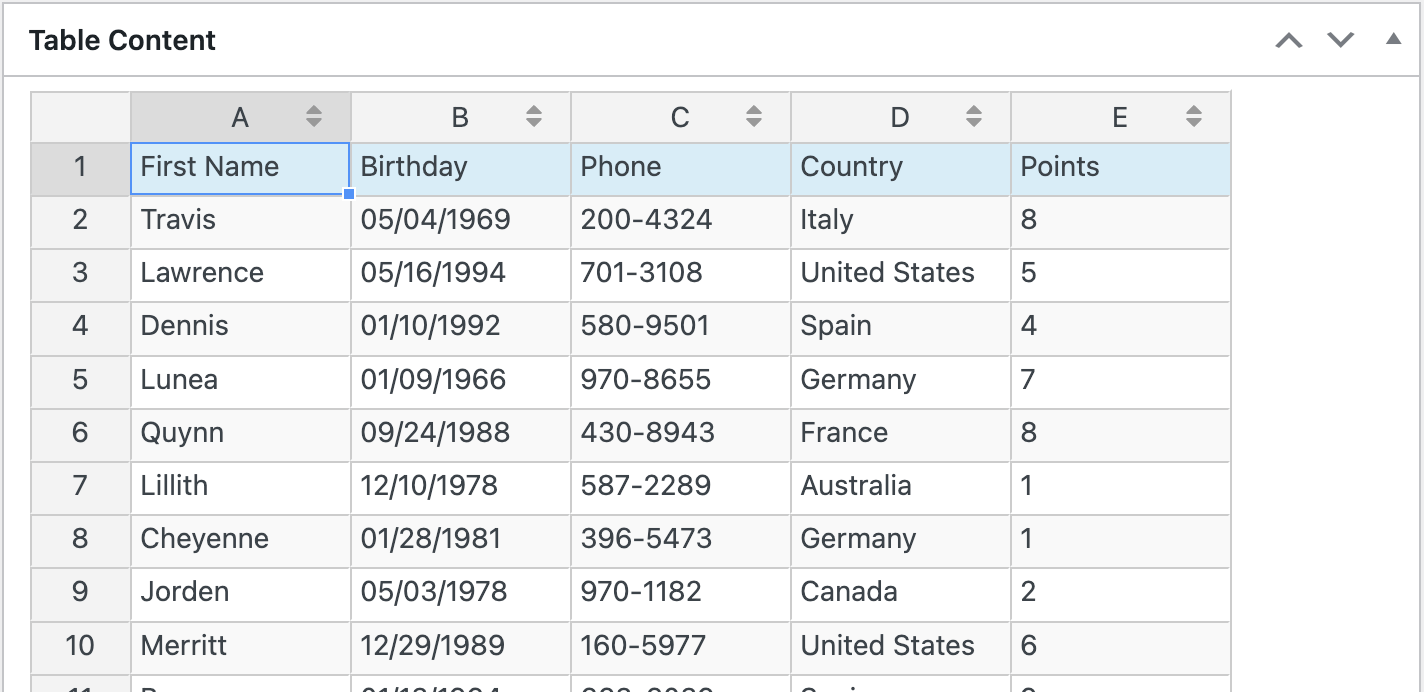Viewport: 1424px width, 692px height.
Task: Click the filled triangle icon at top right
Action: (1394, 40)
